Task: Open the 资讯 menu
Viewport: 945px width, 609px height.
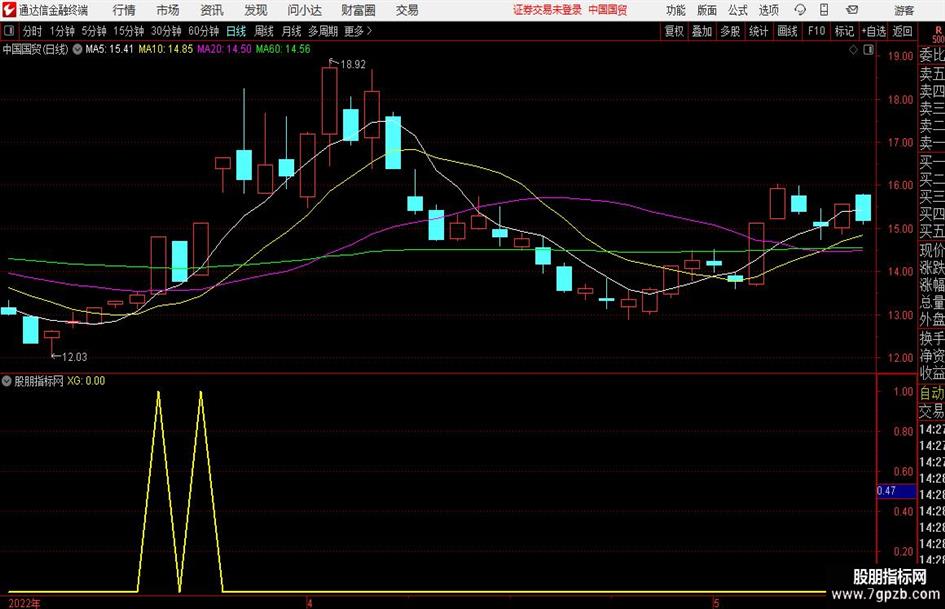Action: [x=212, y=10]
